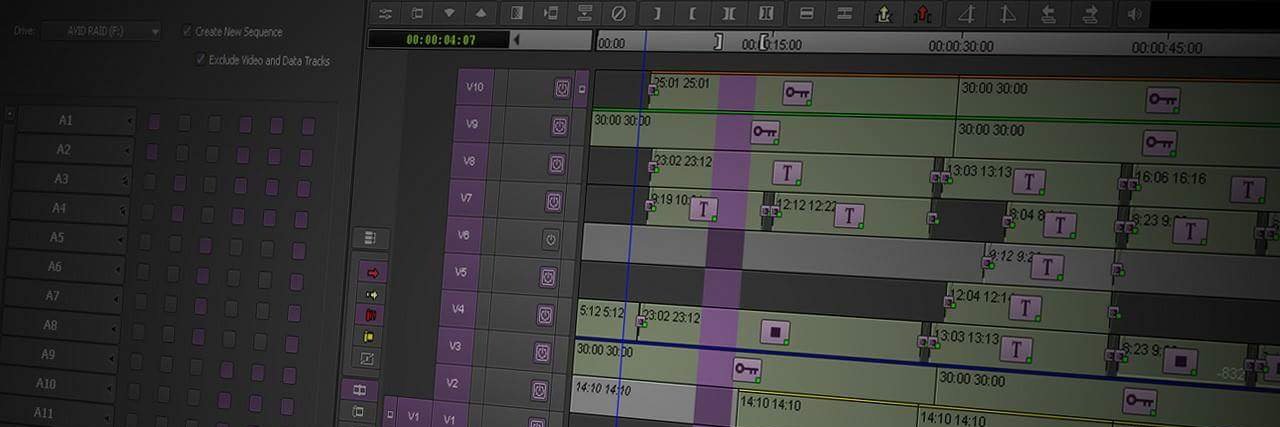Click the title T icon on 12:04 V5 clip
The height and width of the screenshot is (427, 1280).
(x=1024, y=307)
